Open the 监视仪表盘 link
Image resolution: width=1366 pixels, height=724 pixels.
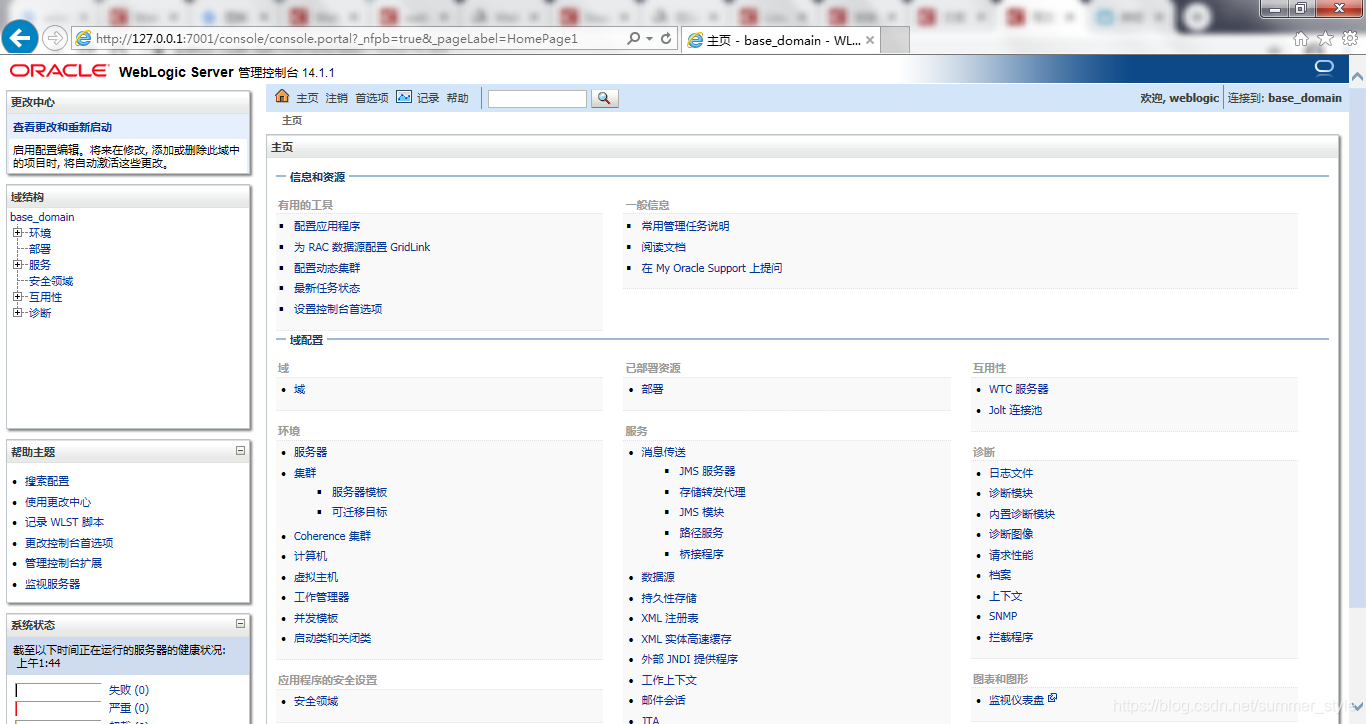coord(1016,700)
